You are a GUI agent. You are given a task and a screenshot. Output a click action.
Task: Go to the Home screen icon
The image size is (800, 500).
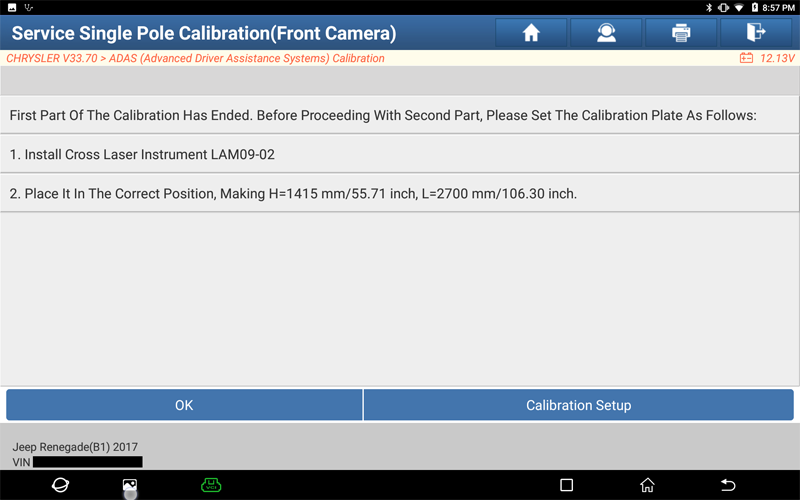(531, 33)
